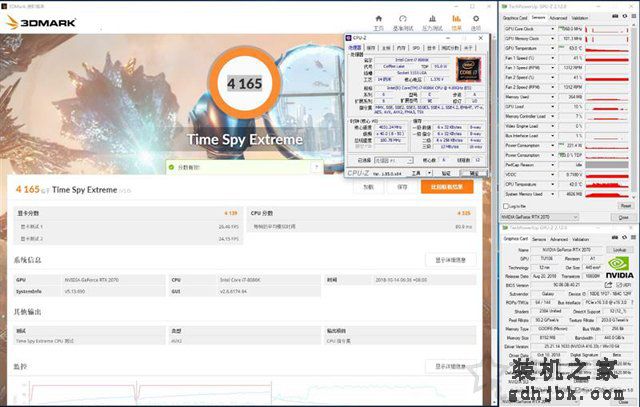The height and width of the screenshot is (407, 640).
Task: Click the 工具 button in CPU-Z
Action: (x=416, y=173)
